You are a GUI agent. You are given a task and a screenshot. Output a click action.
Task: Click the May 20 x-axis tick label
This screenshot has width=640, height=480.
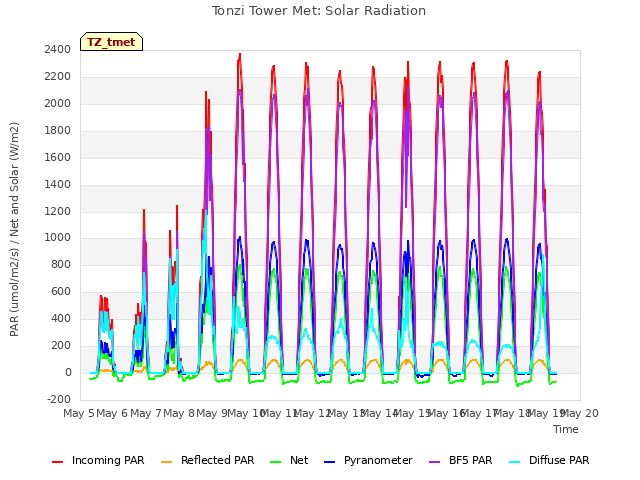(580, 413)
